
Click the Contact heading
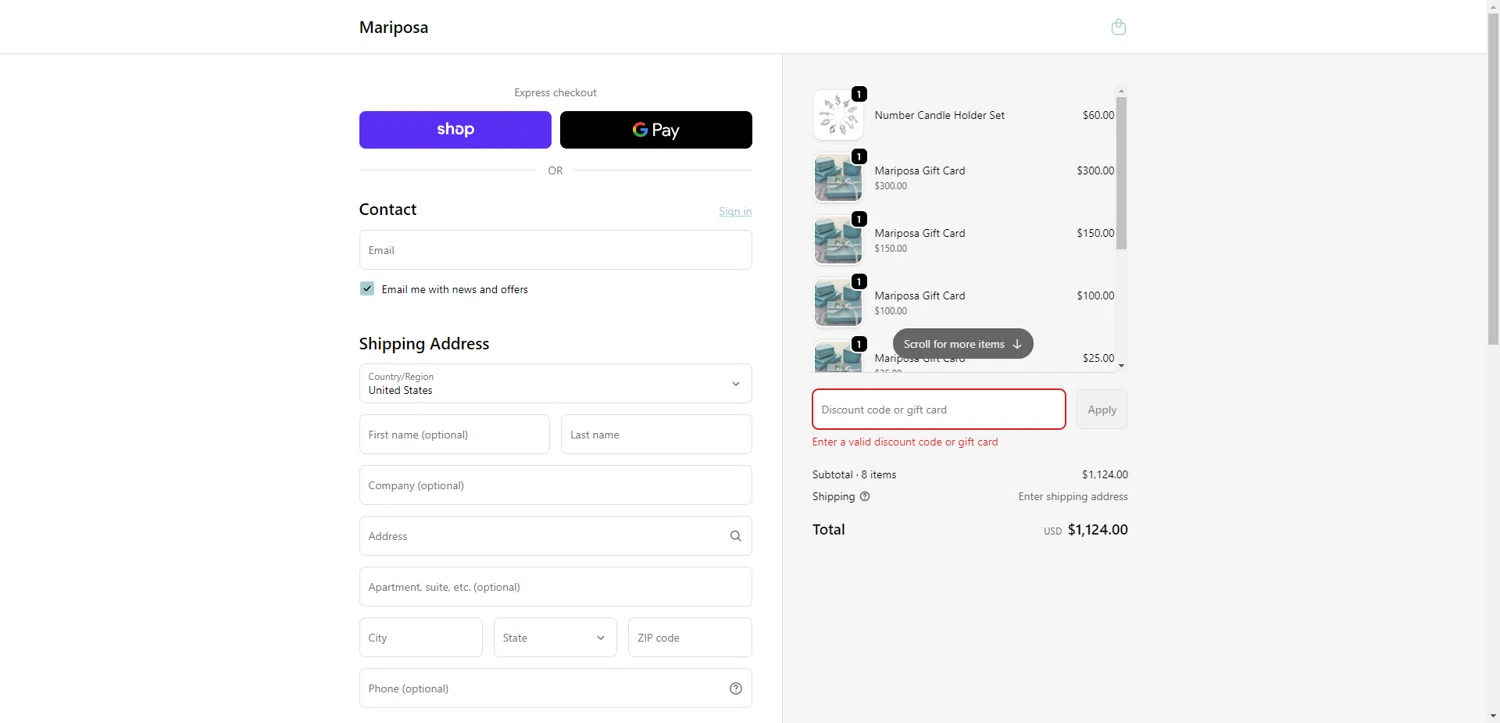388,209
